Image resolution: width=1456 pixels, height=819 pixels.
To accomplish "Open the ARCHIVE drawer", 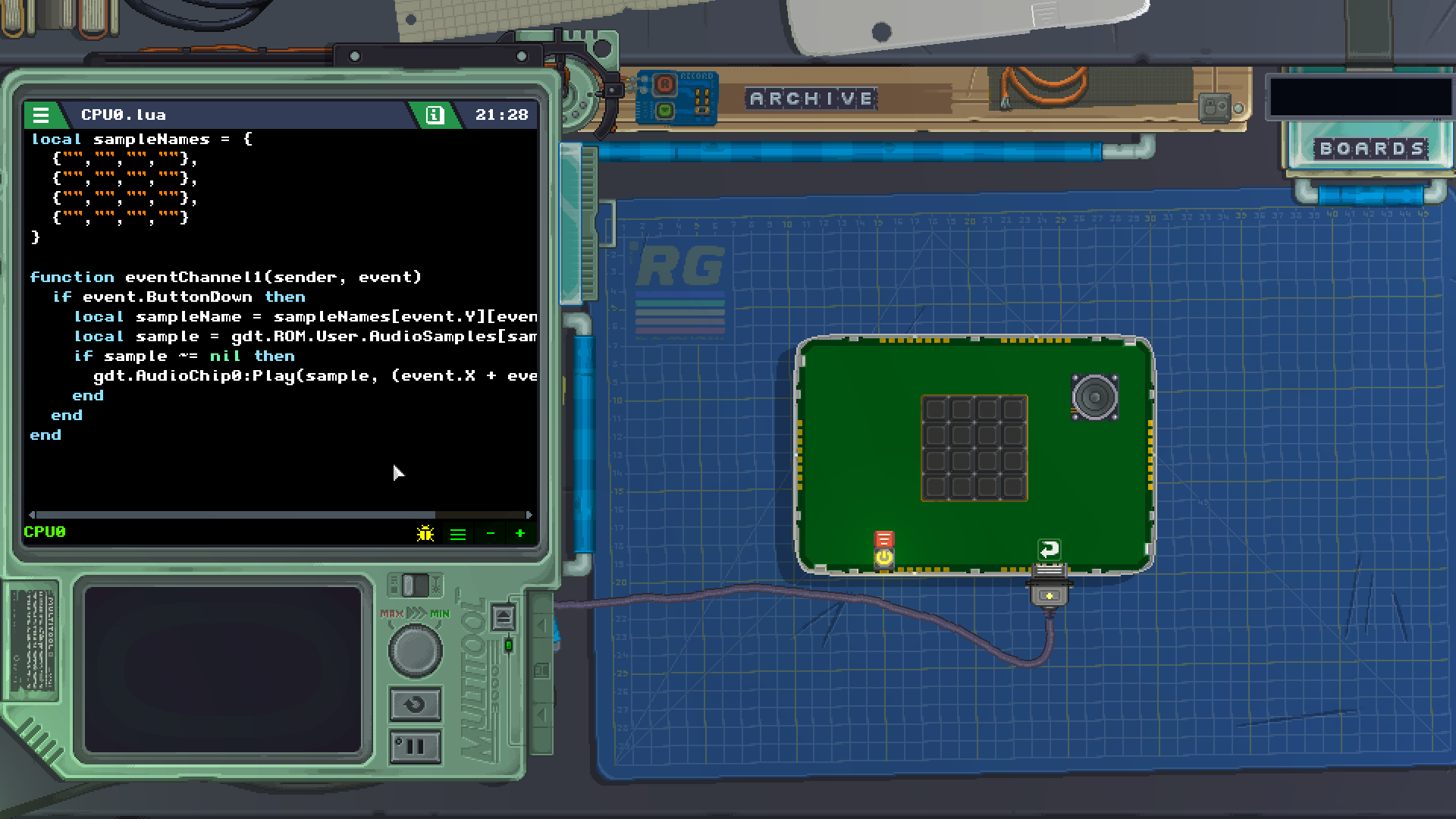I will (x=811, y=99).
